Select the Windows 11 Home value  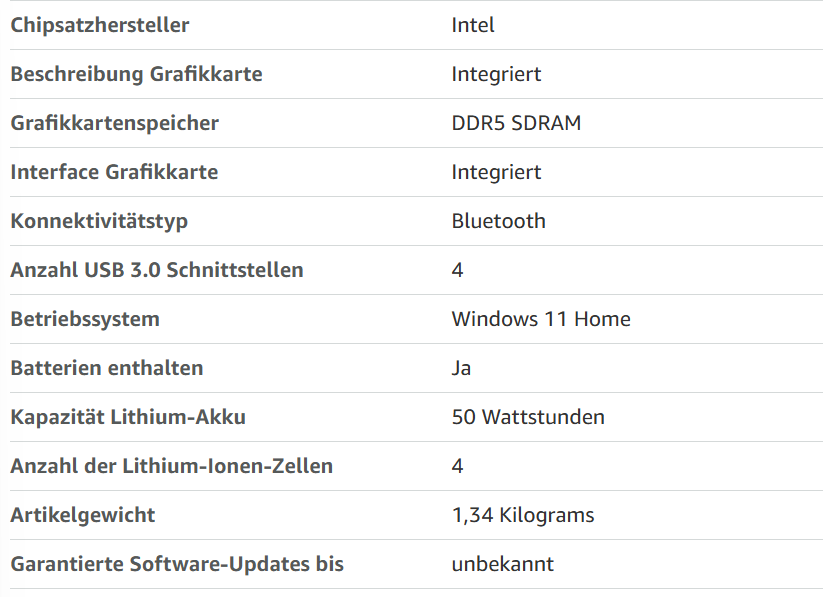point(541,319)
